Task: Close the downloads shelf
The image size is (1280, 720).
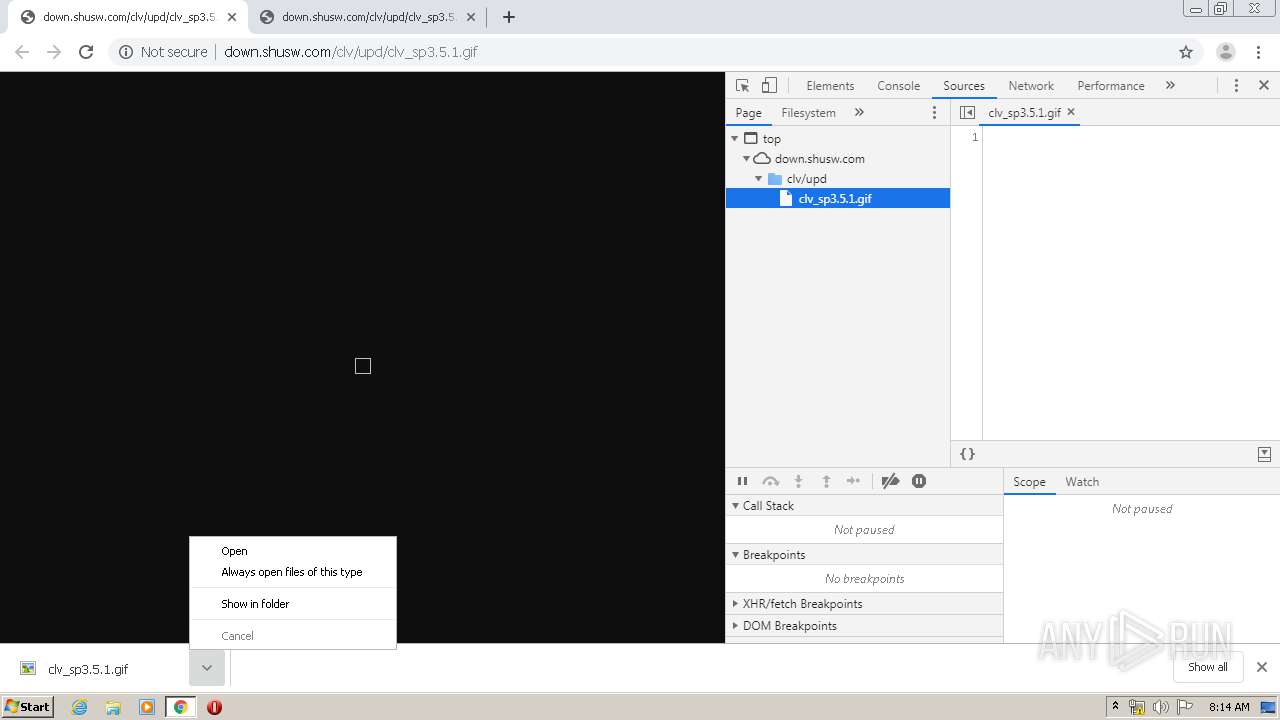Action: coord(1262,667)
